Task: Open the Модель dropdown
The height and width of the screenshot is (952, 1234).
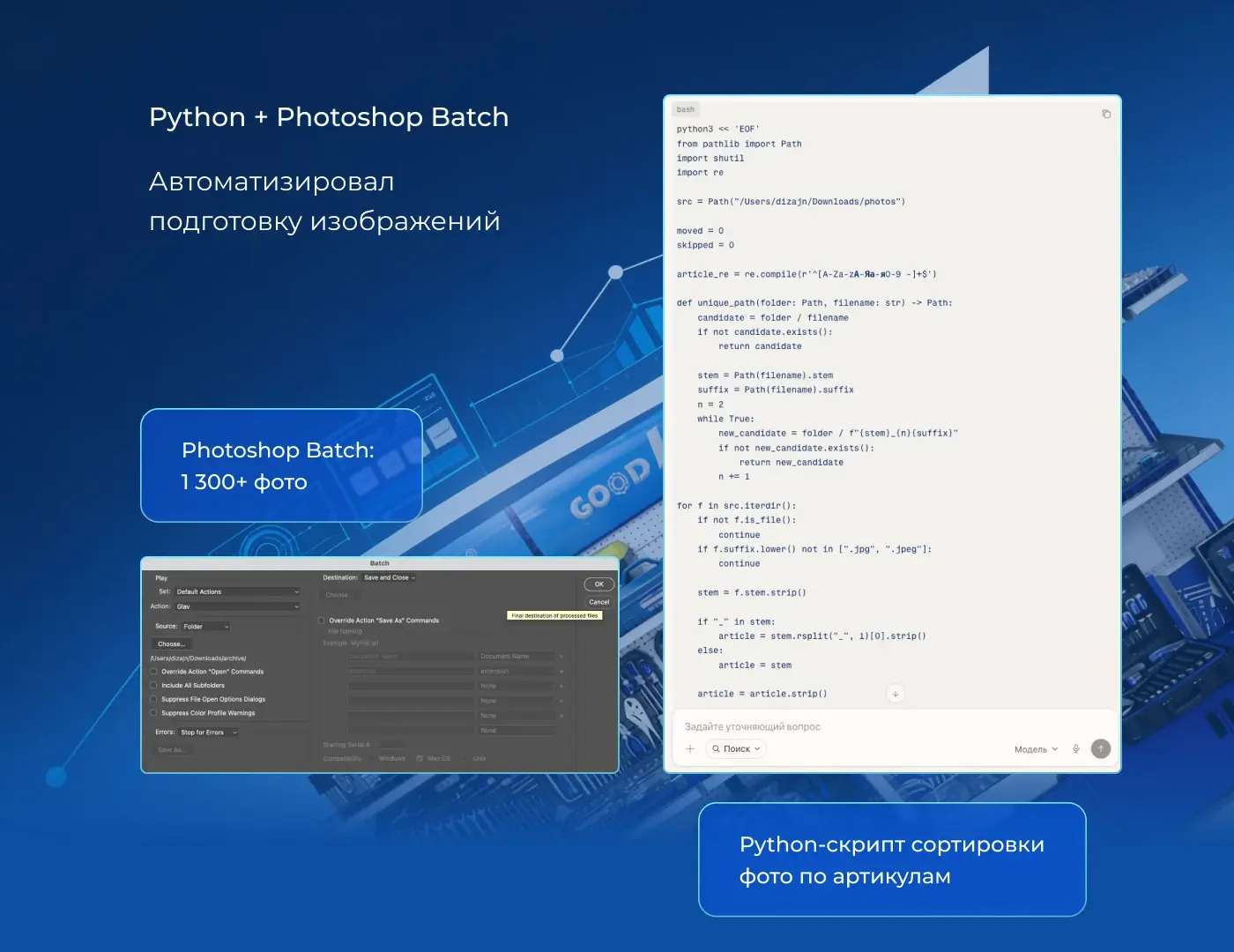Action: 1036,749
